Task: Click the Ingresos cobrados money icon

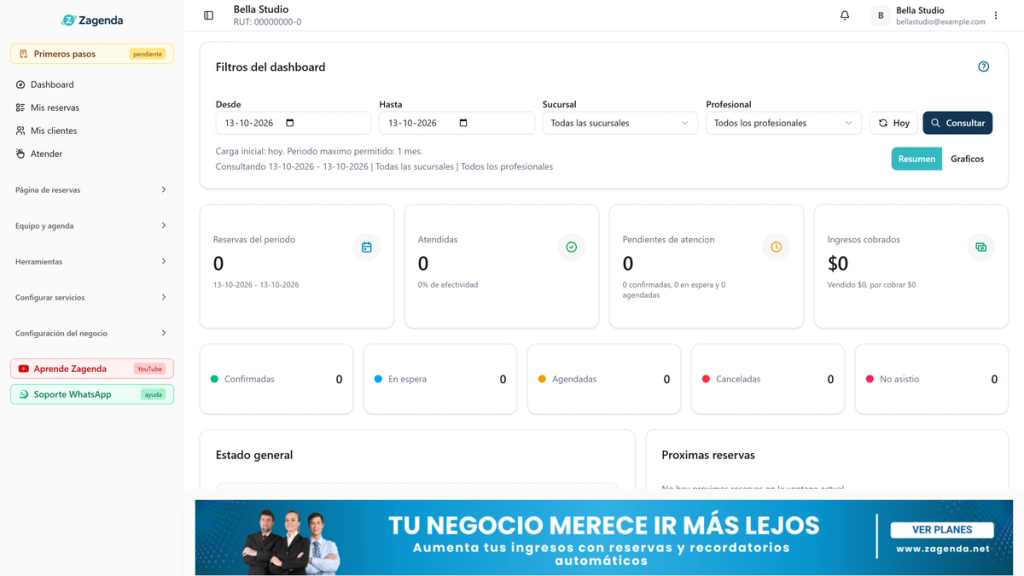Action: pos(981,247)
